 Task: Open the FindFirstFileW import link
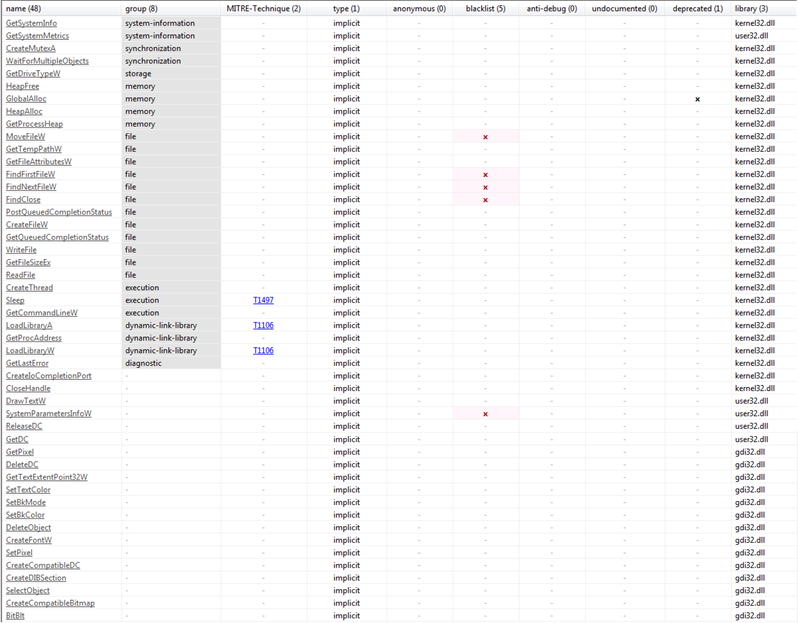tap(31, 175)
